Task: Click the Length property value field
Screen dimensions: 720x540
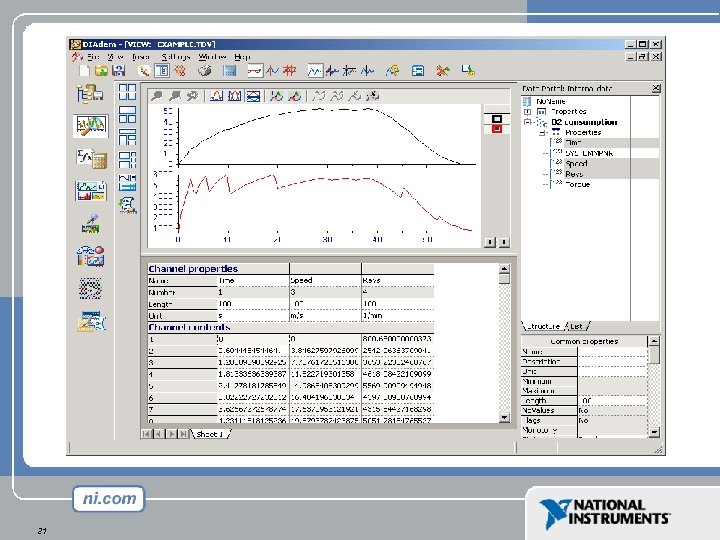Action: click(613, 400)
